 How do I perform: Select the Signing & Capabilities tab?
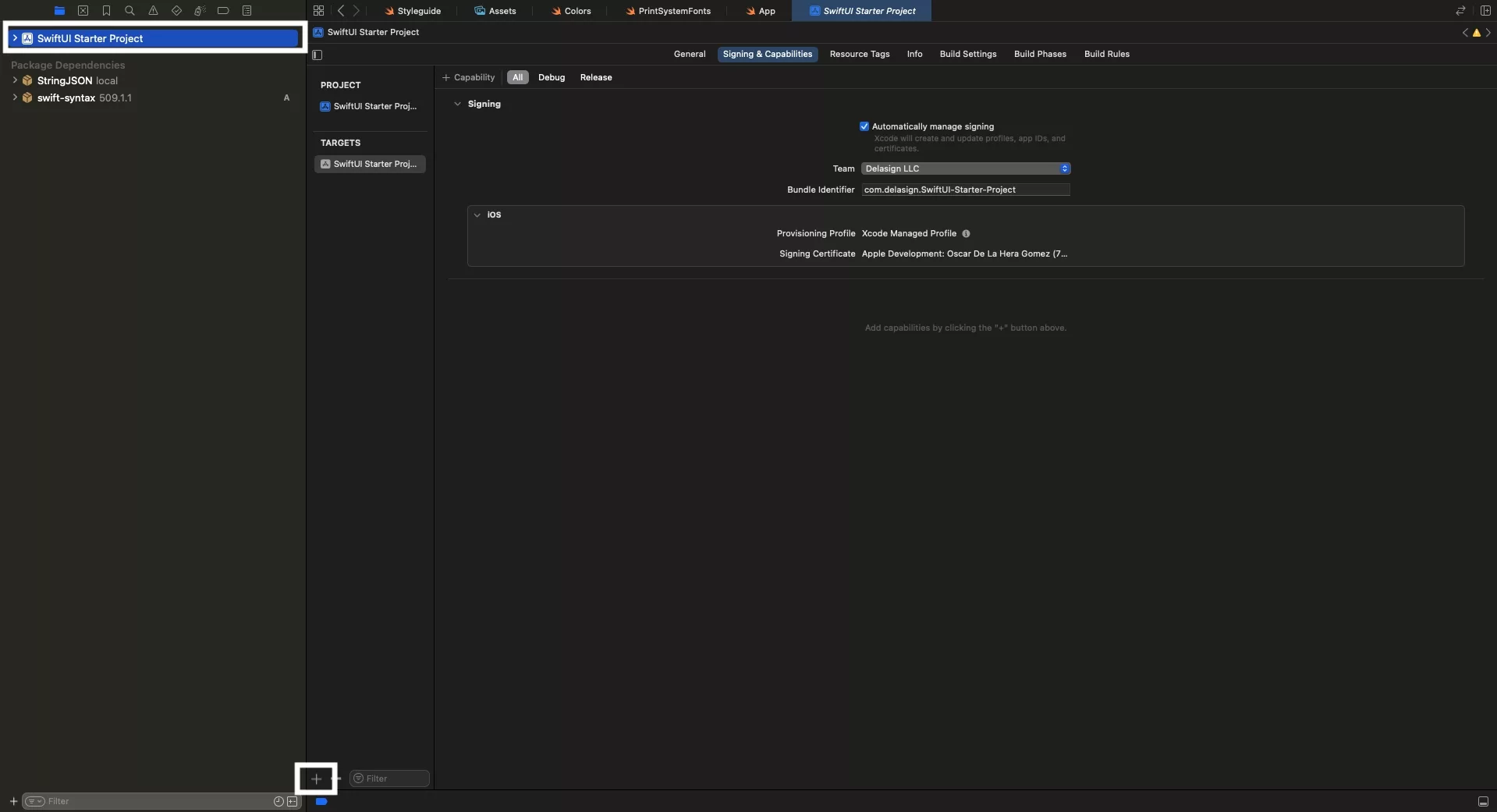(768, 54)
